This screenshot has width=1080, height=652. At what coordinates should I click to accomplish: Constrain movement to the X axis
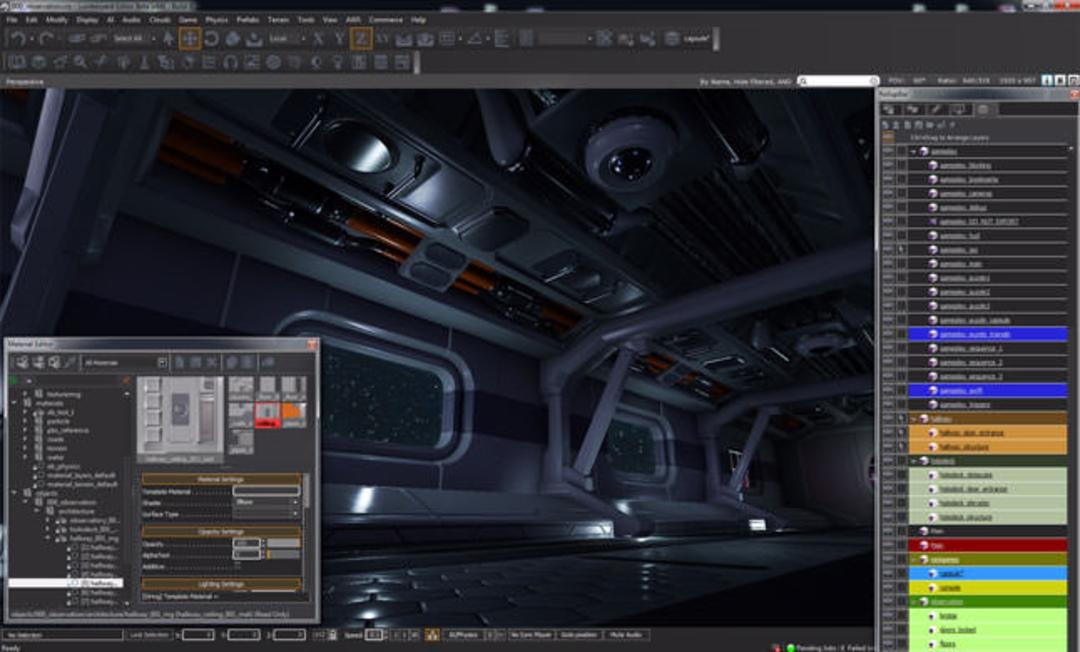pyautogui.click(x=318, y=39)
